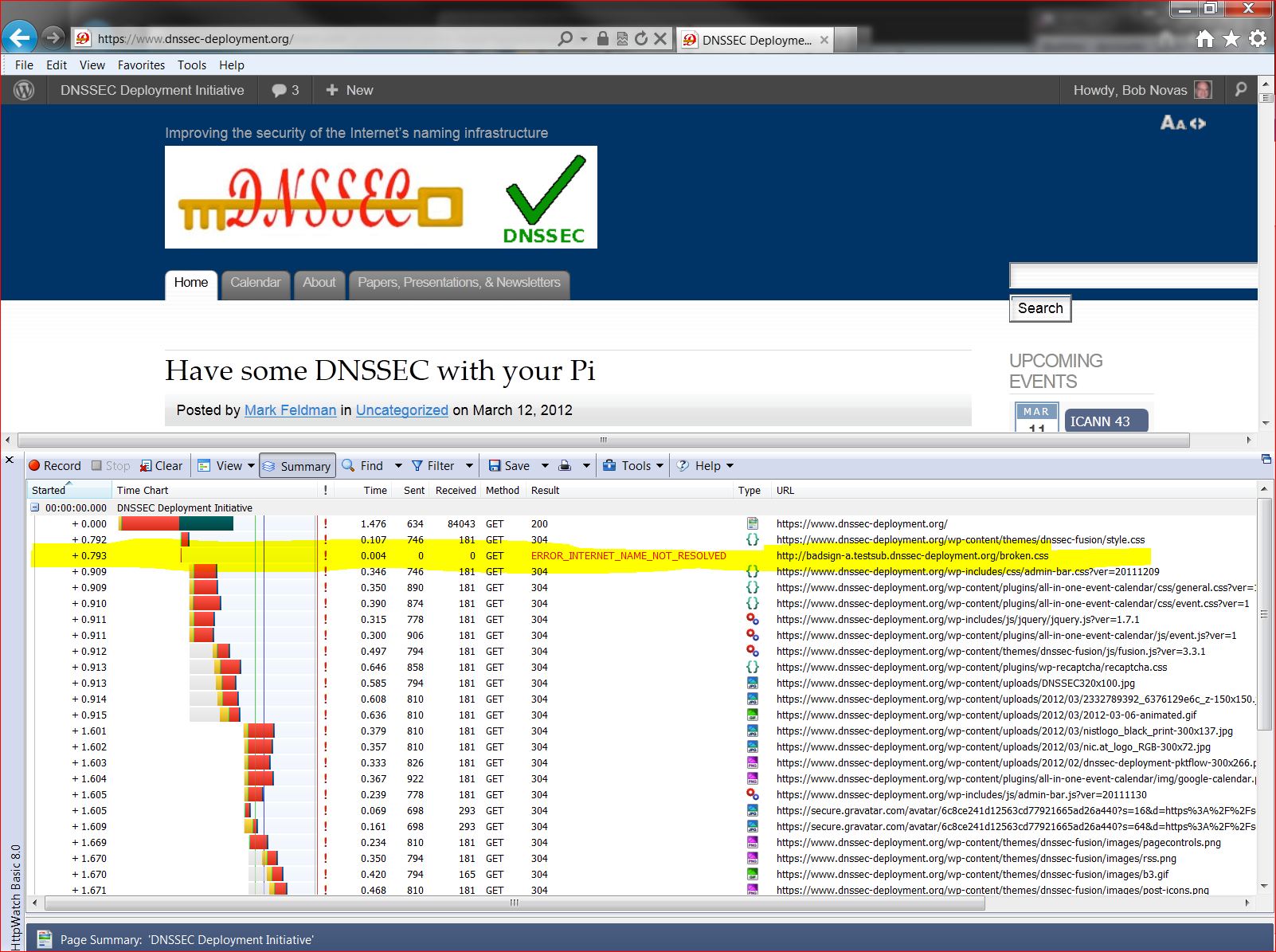
Task: Open the WordPress logo menu in admin bar
Action: pos(25,90)
